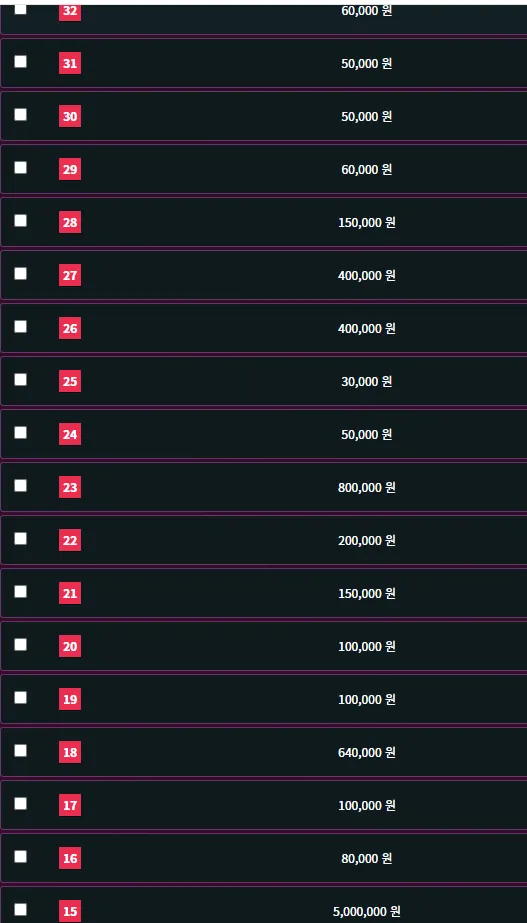Image resolution: width=527 pixels, height=923 pixels.
Task: Check the checkbox for row 31
Action: click(x=21, y=61)
